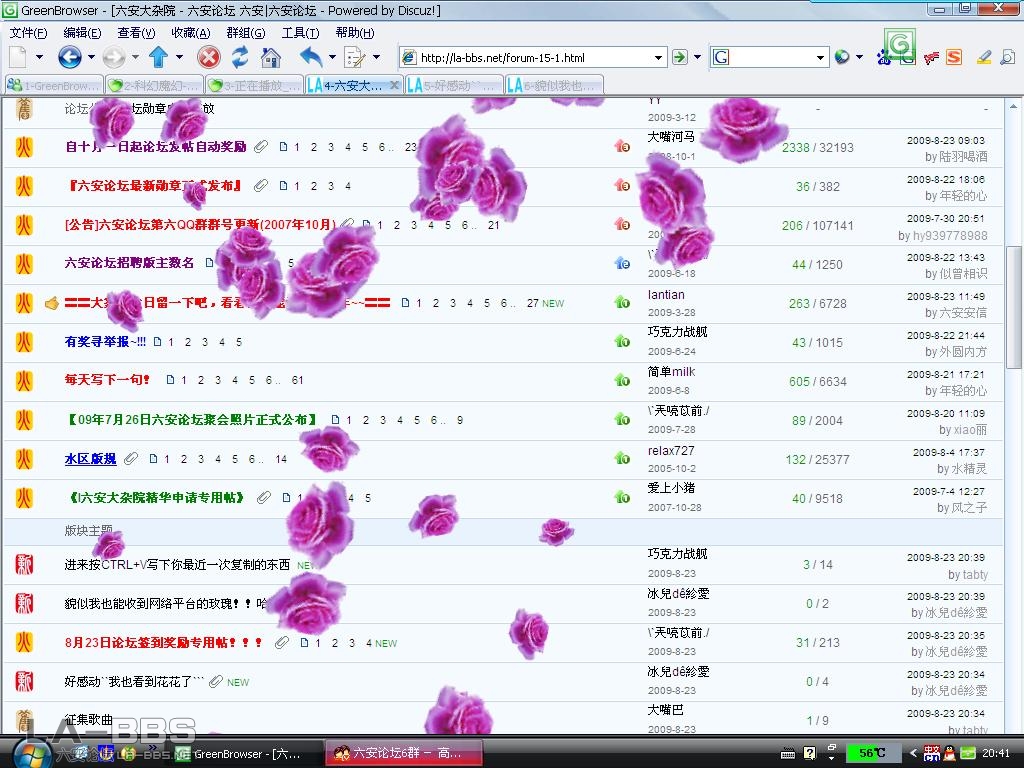Expand the New page button dropdown arrow
Viewport: 1024px width, 768px height.
(x=40, y=57)
